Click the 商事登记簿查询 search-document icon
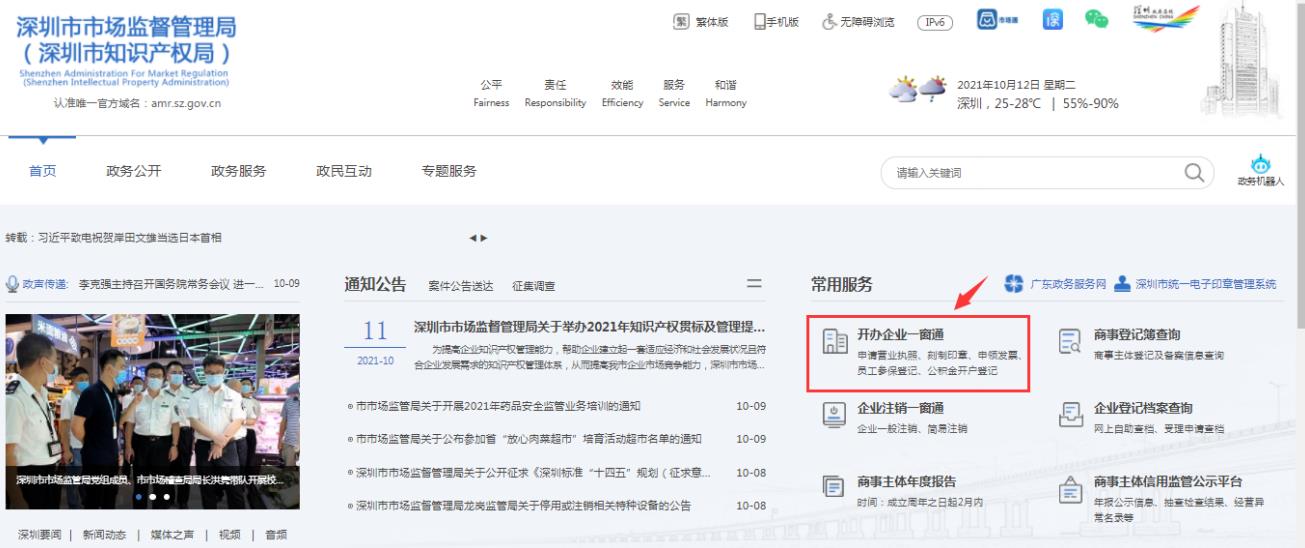This screenshot has height=548, width=1305. point(1069,343)
